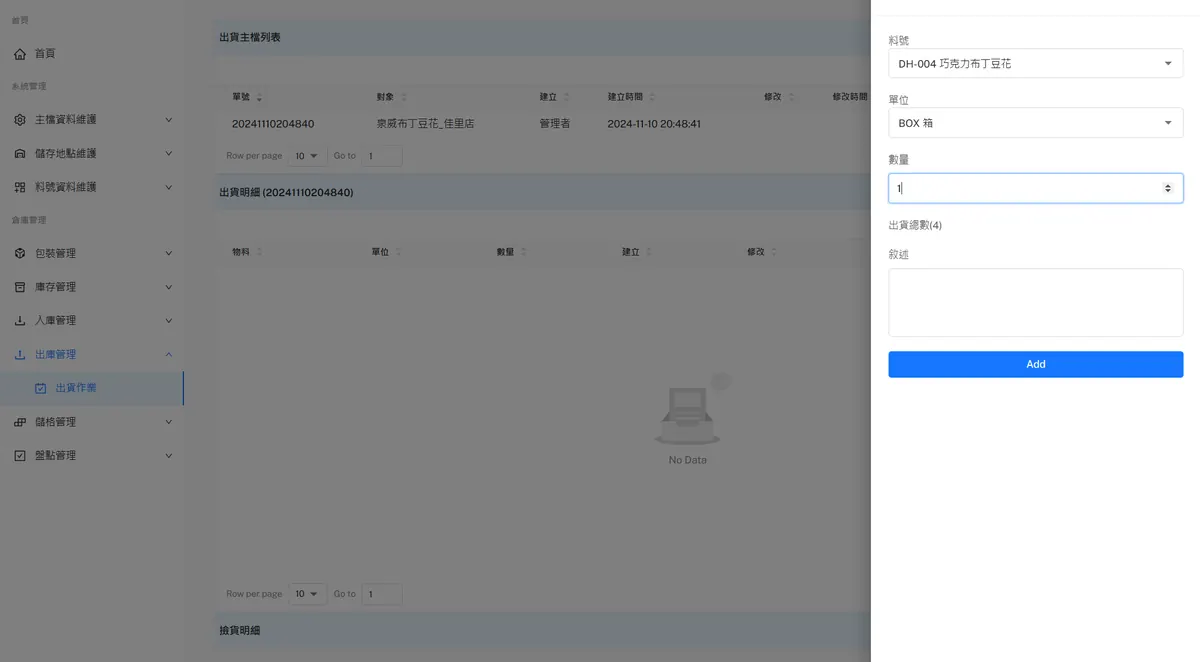Click the 數量 stepper arrows

coord(1168,188)
